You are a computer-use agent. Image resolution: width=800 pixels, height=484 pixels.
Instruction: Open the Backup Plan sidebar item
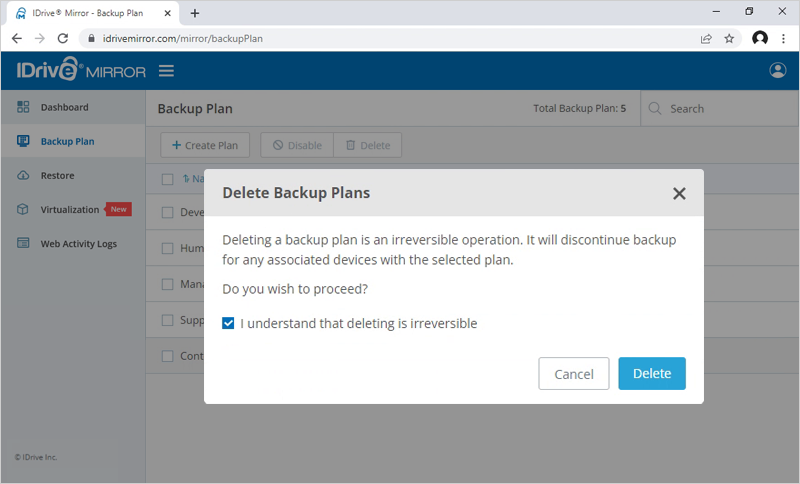pos(67,142)
